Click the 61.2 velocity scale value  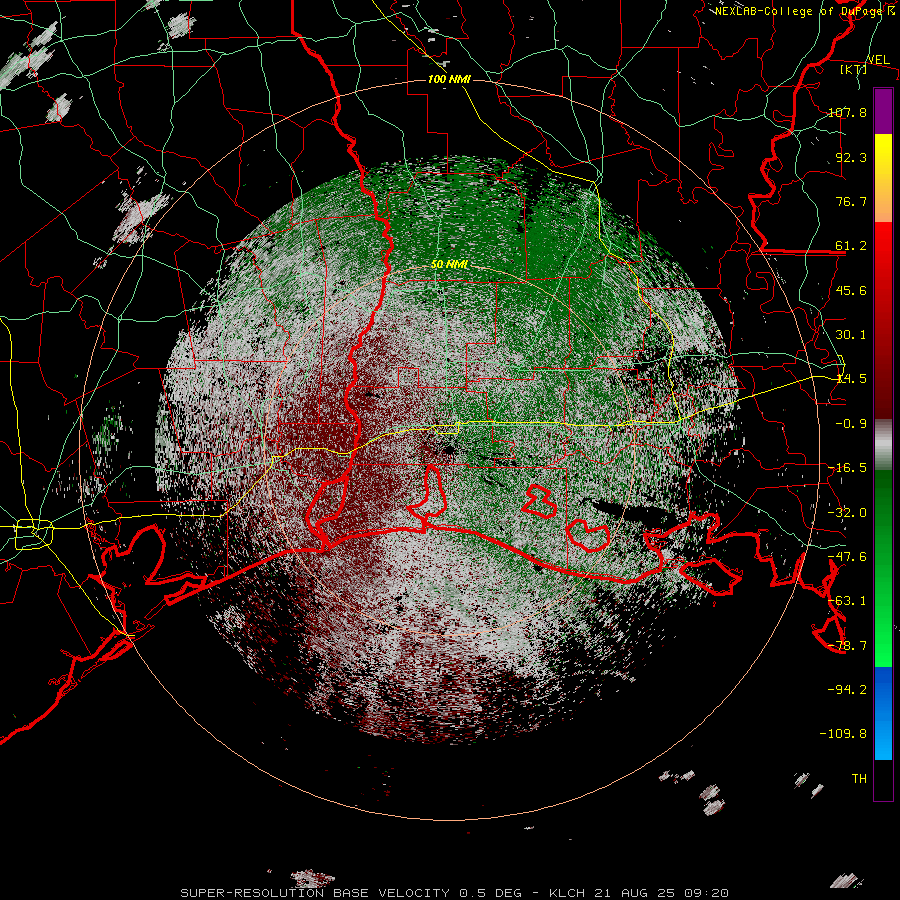coord(851,246)
